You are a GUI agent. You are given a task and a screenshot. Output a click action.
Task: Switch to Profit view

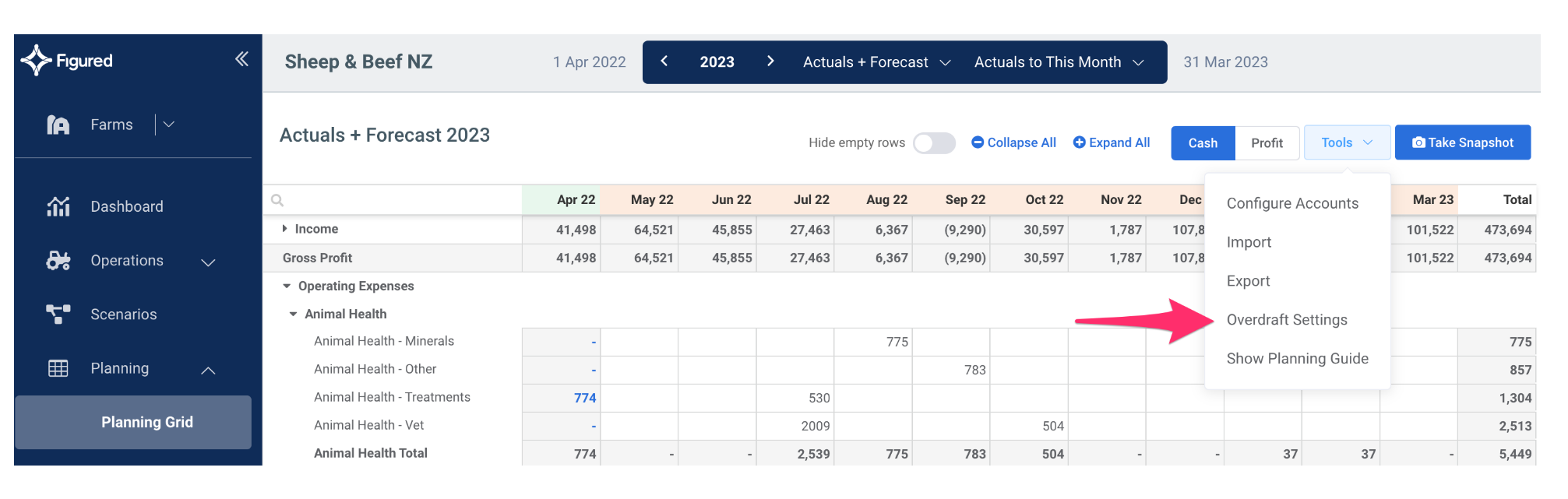pos(1267,143)
